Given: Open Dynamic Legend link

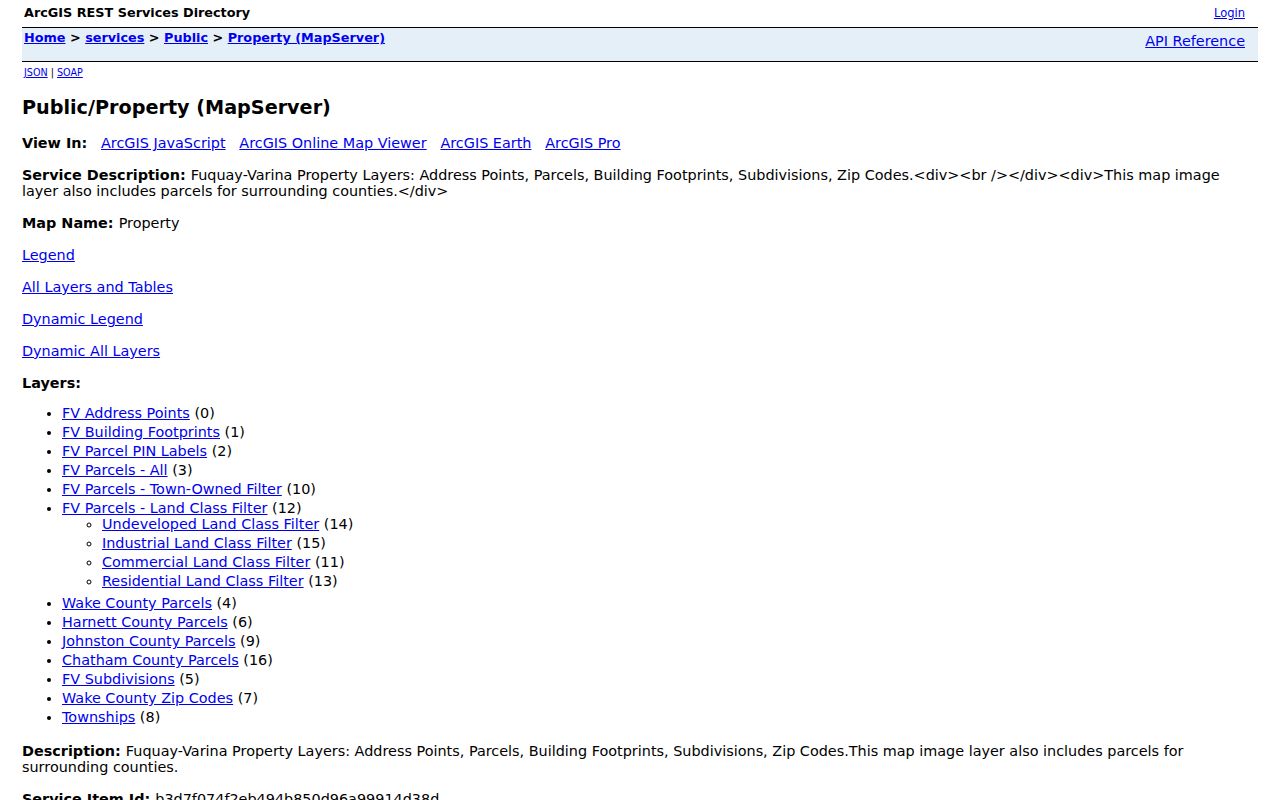Looking at the screenshot, I should tap(82, 319).
